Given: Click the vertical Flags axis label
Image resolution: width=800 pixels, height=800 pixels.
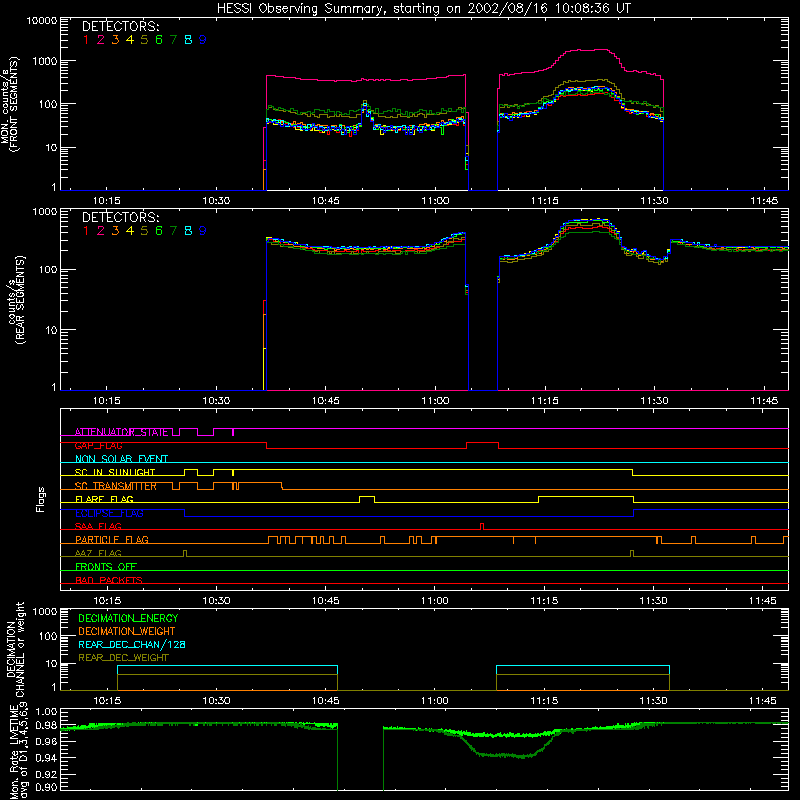Looking at the screenshot, I should pyautogui.click(x=41, y=499).
